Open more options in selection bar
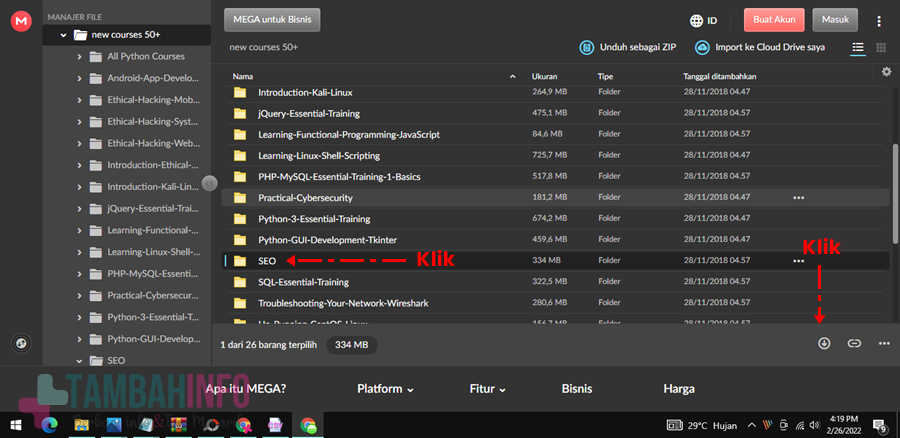 pos(884,343)
